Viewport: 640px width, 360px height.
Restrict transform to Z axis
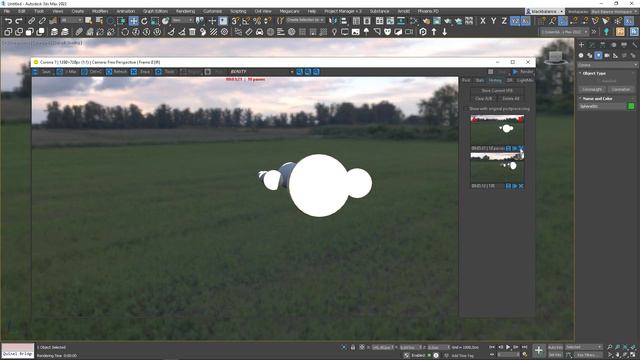504,21
